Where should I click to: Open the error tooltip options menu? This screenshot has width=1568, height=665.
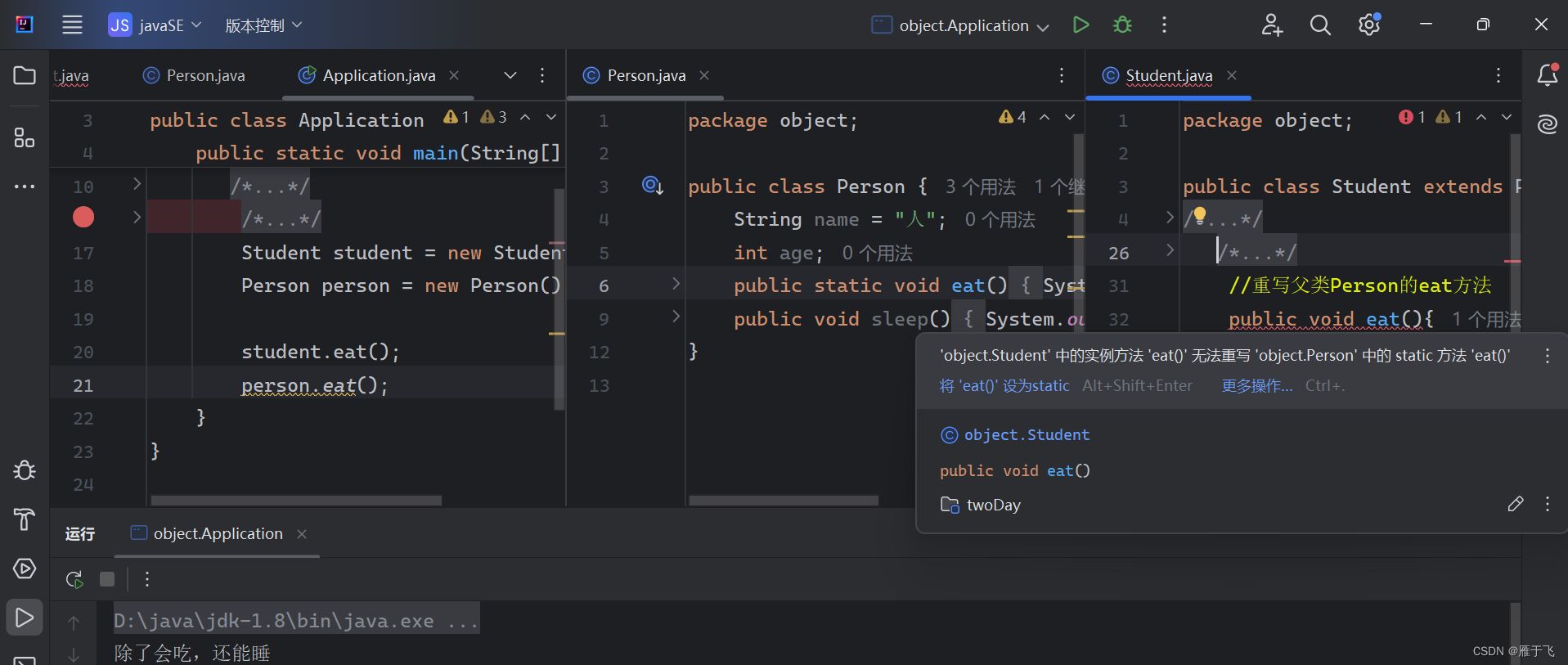coord(1547,356)
